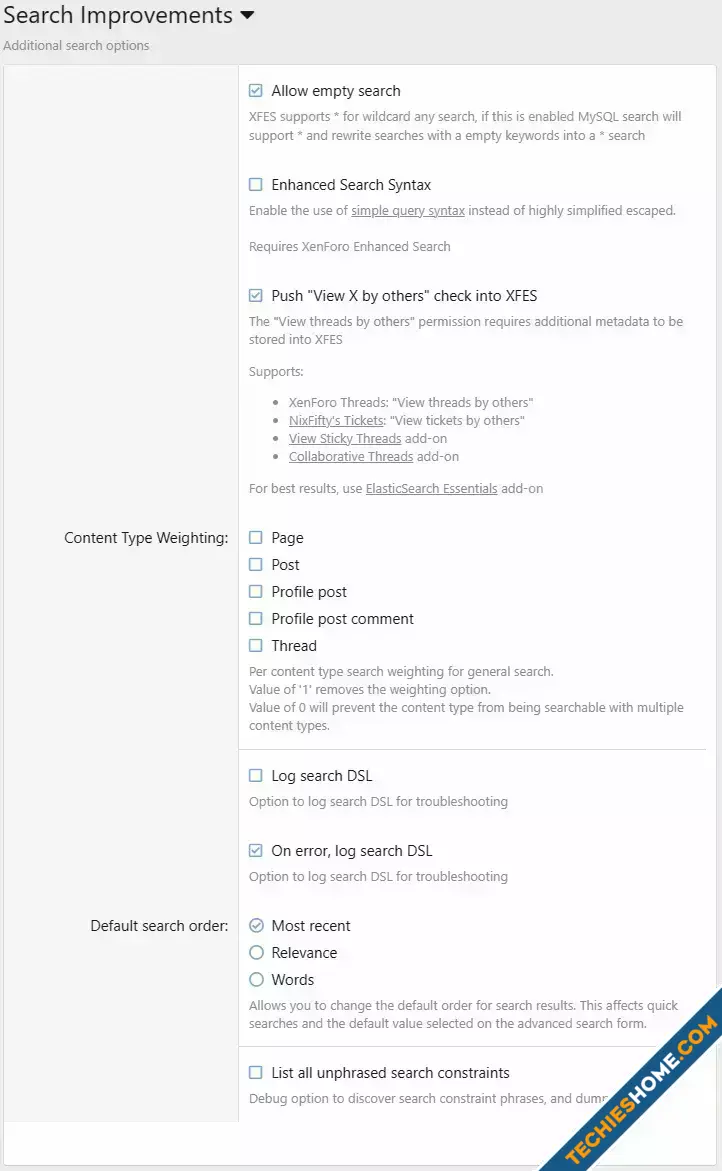Screen dimensions: 722x1171
Task: Check the Thread weighting option
Action: pos(255,645)
